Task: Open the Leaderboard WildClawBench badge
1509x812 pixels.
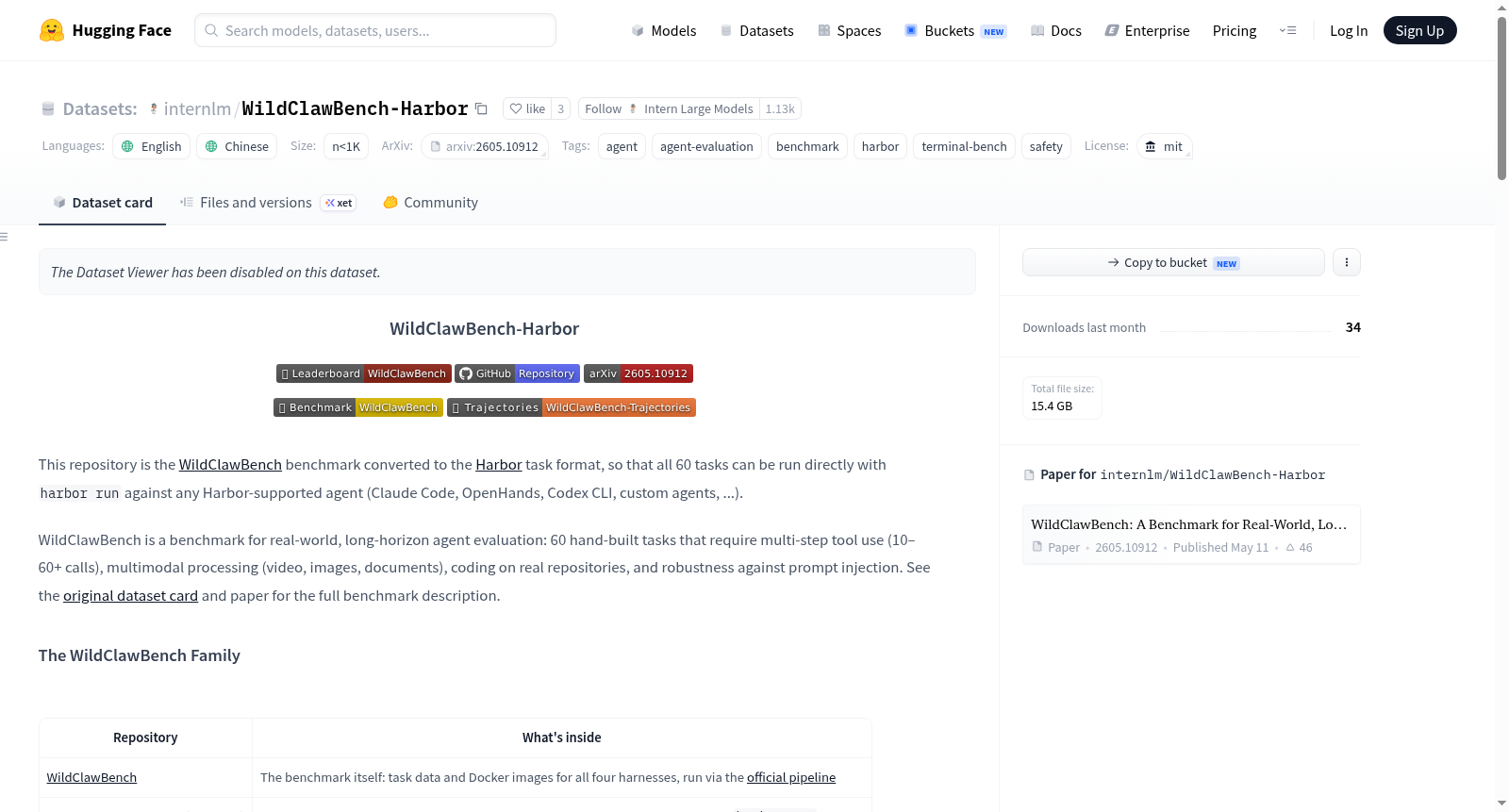Action: (x=364, y=373)
